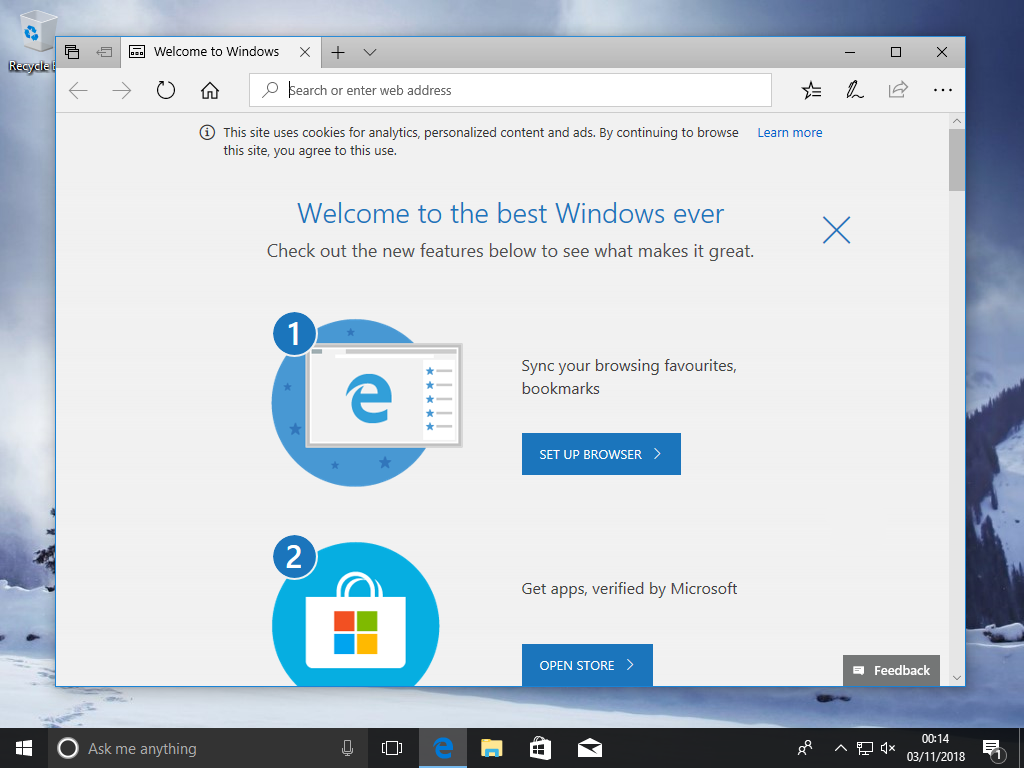Set these tabs aside
1024x768 pixels.
[104, 52]
